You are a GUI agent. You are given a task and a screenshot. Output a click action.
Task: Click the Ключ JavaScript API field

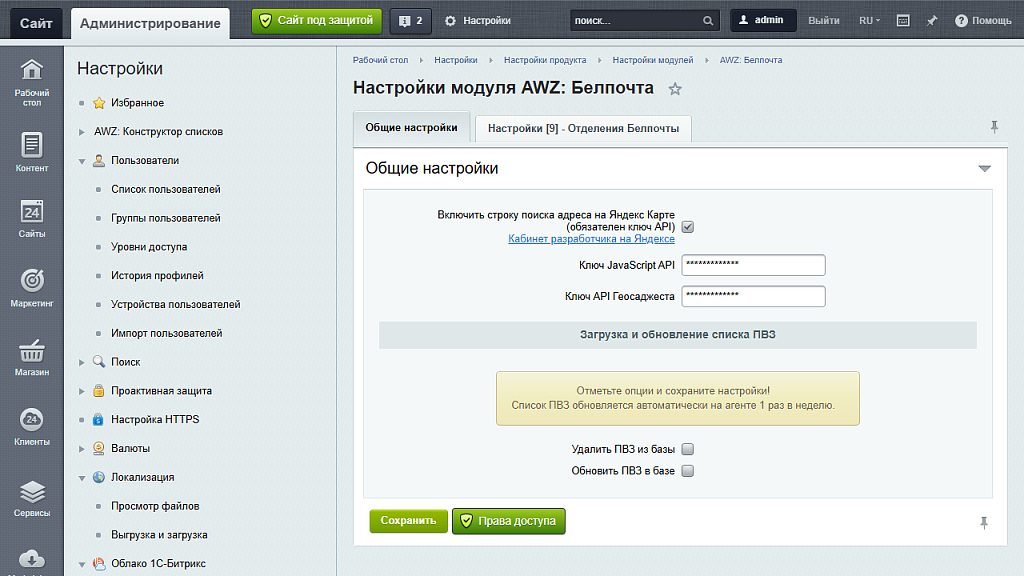pyautogui.click(x=752, y=265)
